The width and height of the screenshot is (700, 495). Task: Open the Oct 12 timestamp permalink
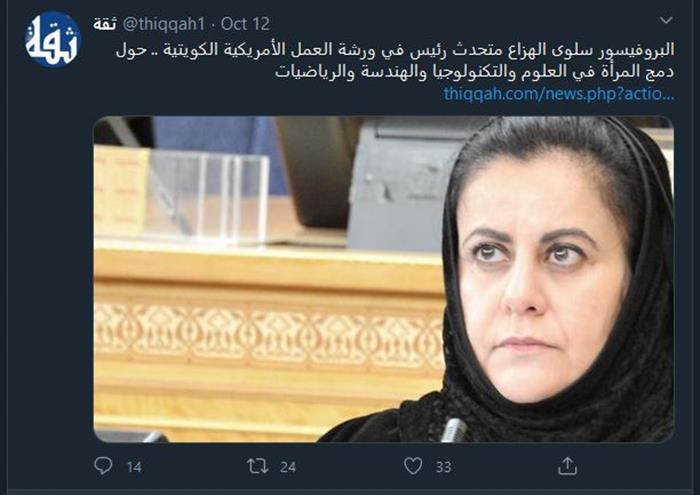point(245,24)
